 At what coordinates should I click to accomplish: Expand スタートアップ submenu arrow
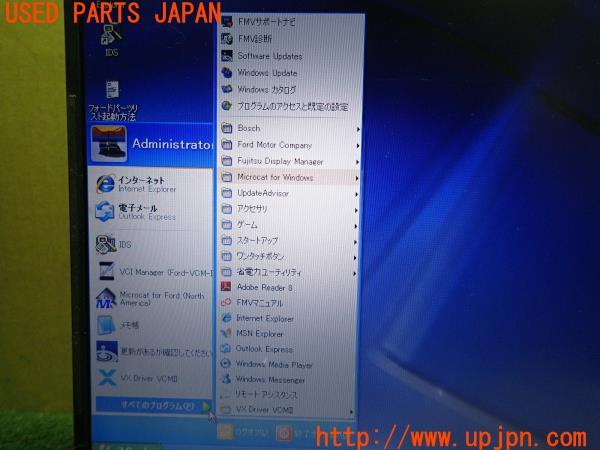click(x=355, y=242)
